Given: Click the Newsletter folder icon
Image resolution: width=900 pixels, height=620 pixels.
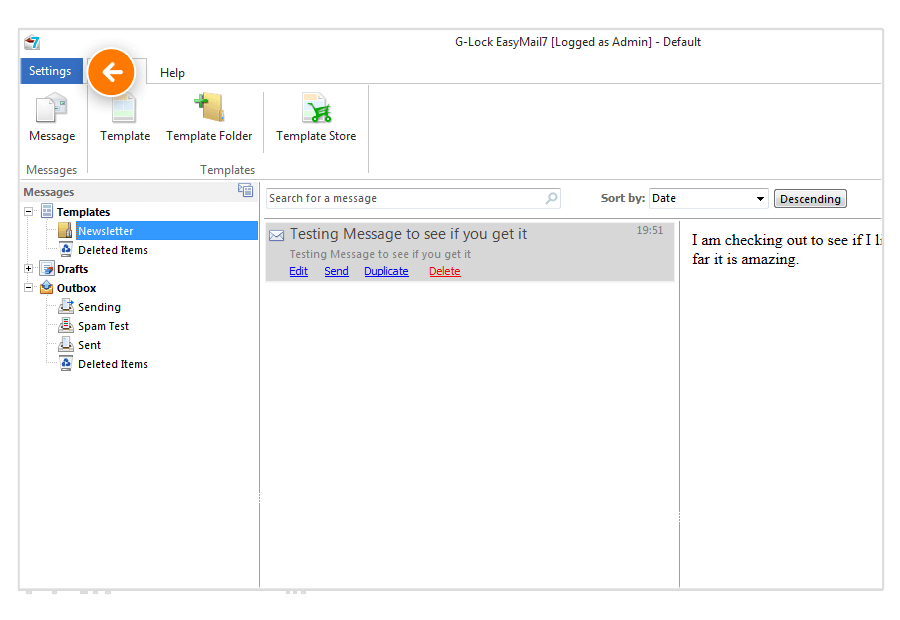Looking at the screenshot, I should pyautogui.click(x=65, y=231).
